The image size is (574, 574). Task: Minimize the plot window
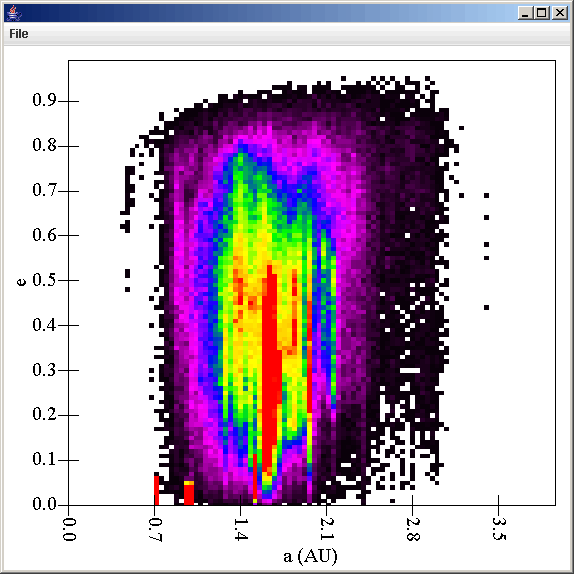click(526, 13)
